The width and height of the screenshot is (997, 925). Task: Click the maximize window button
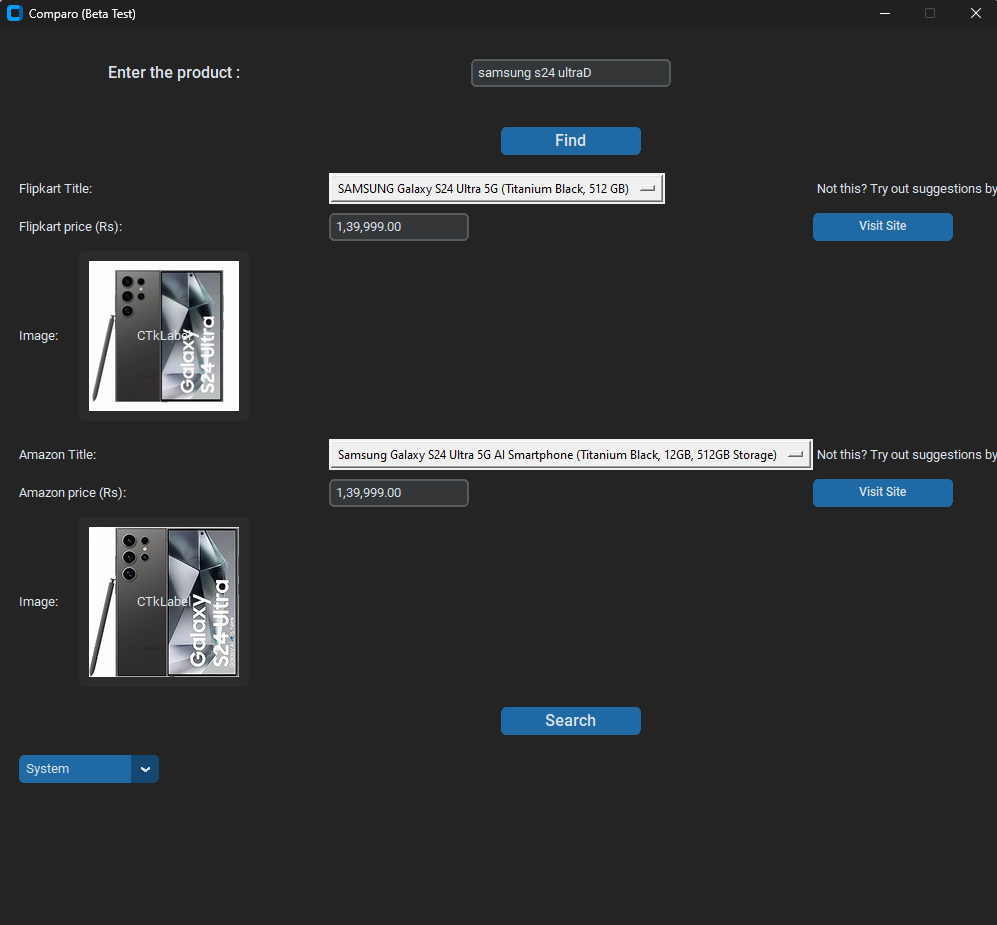930,14
